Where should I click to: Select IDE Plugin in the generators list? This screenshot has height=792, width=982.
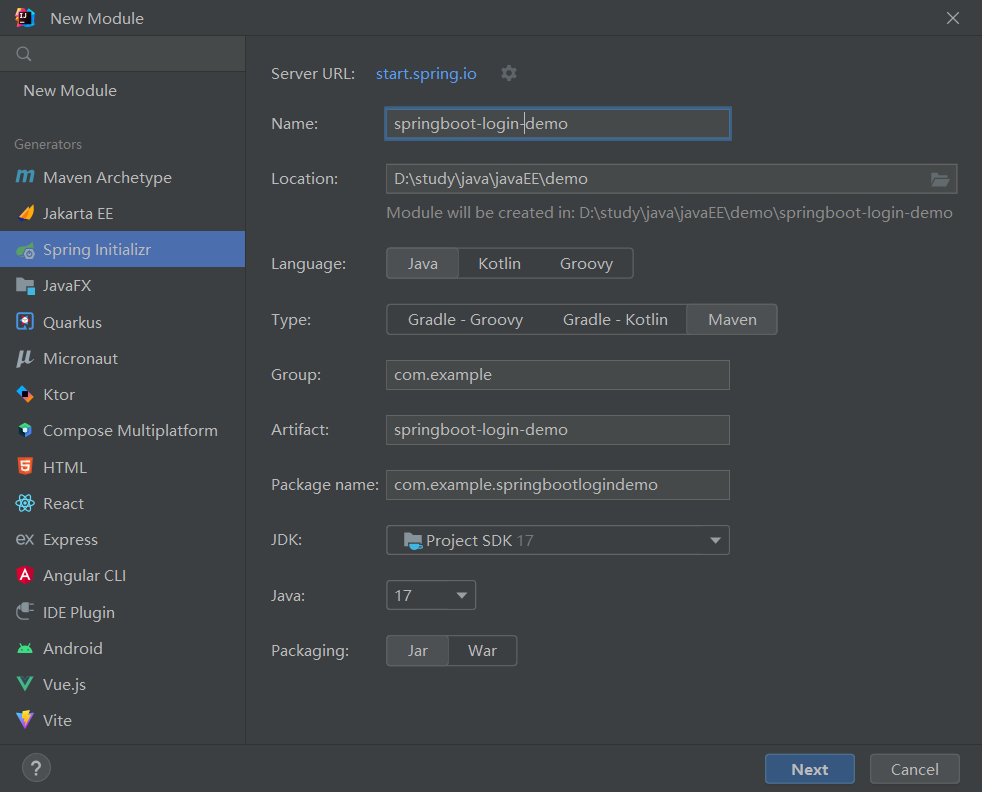(x=122, y=612)
